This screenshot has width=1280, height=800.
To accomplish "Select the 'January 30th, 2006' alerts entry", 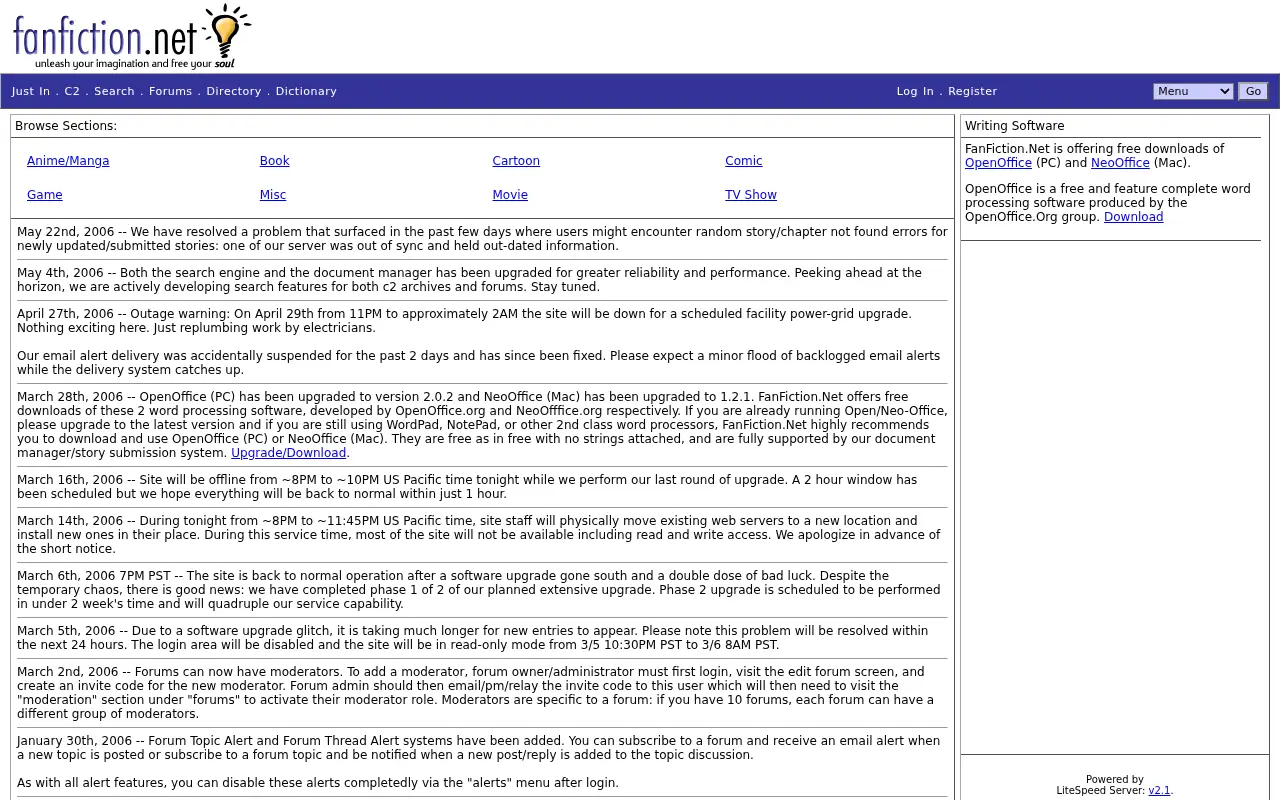I will [x=482, y=748].
